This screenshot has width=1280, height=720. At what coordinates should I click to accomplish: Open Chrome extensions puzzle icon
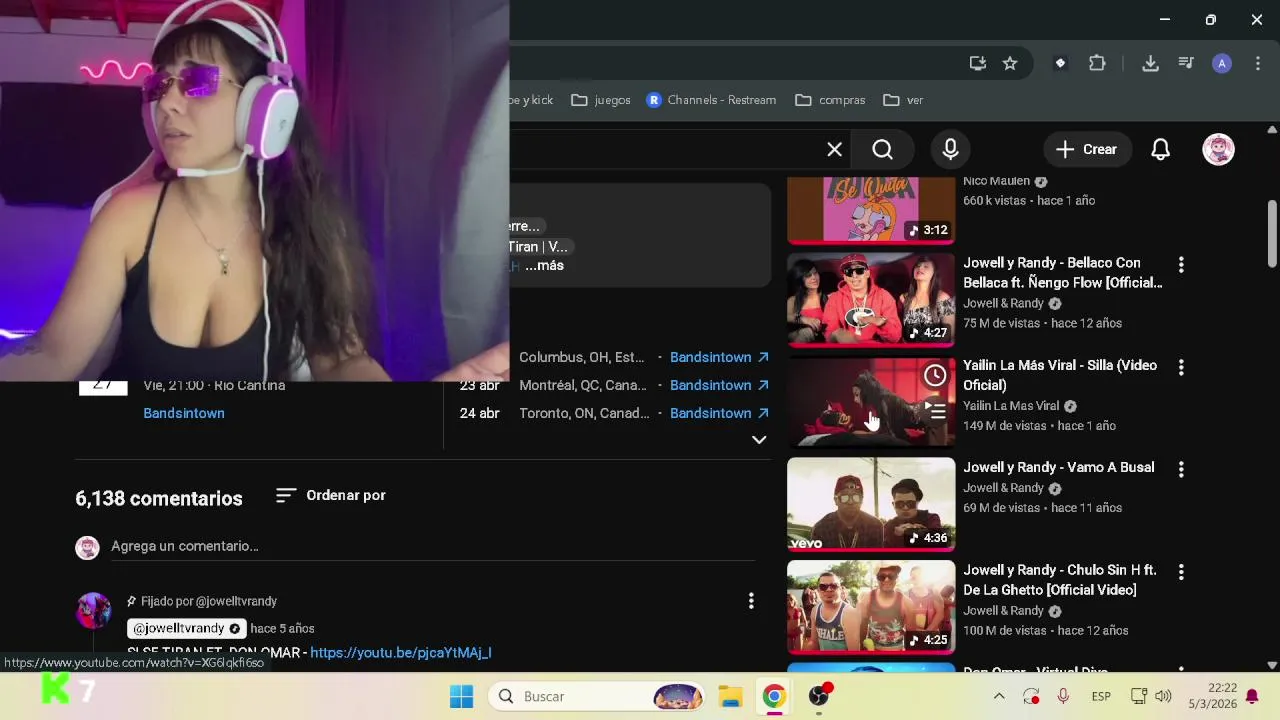pos(1097,63)
